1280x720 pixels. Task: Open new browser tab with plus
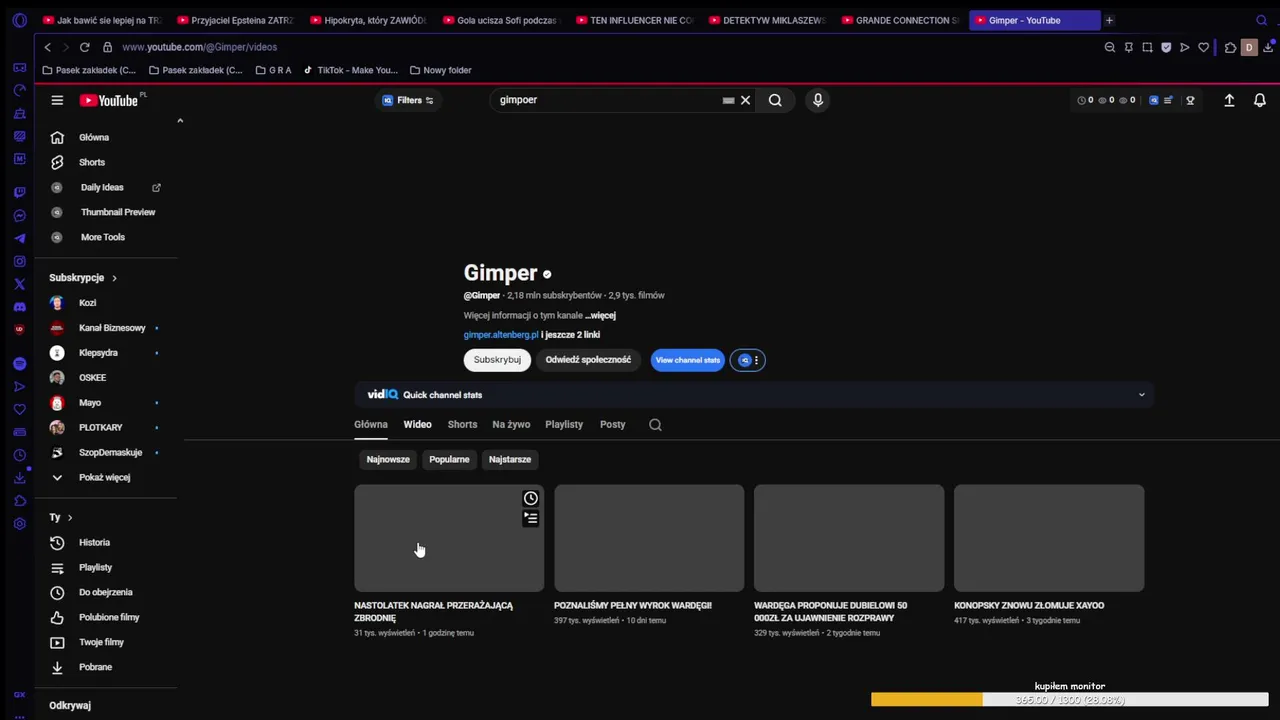pyautogui.click(x=1109, y=20)
